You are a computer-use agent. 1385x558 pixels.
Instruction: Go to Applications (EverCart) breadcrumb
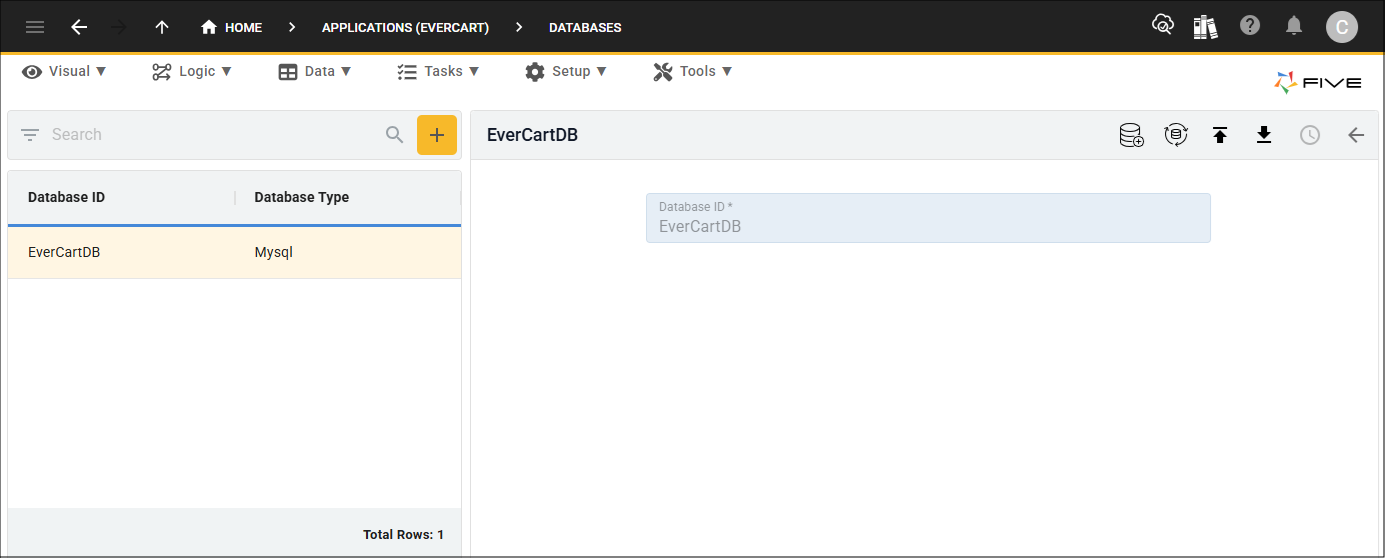tap(405, 27)
